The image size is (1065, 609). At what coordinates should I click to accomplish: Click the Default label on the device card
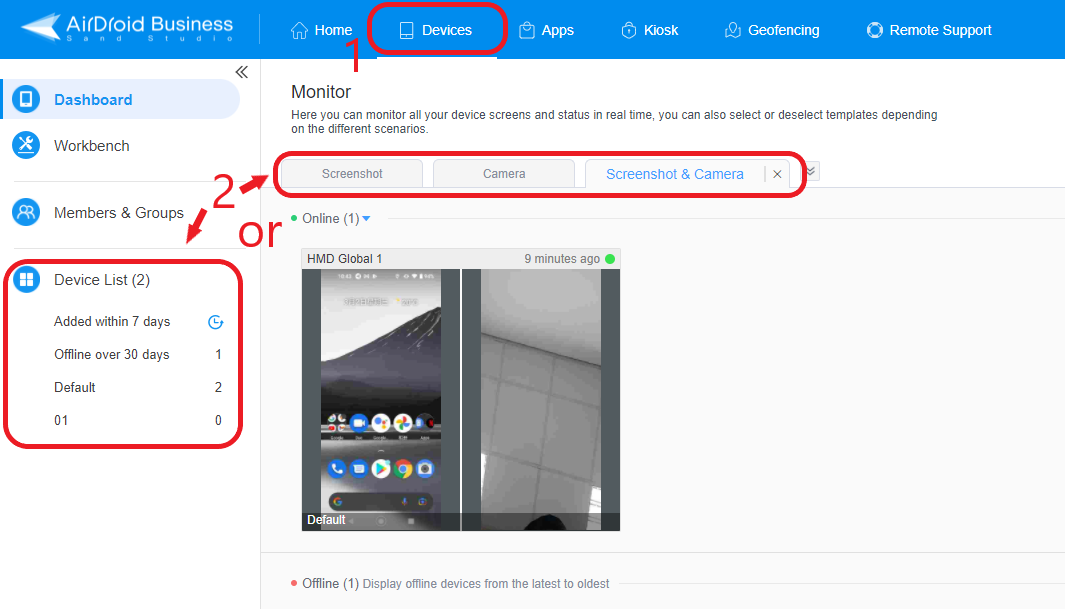(326, 520)
